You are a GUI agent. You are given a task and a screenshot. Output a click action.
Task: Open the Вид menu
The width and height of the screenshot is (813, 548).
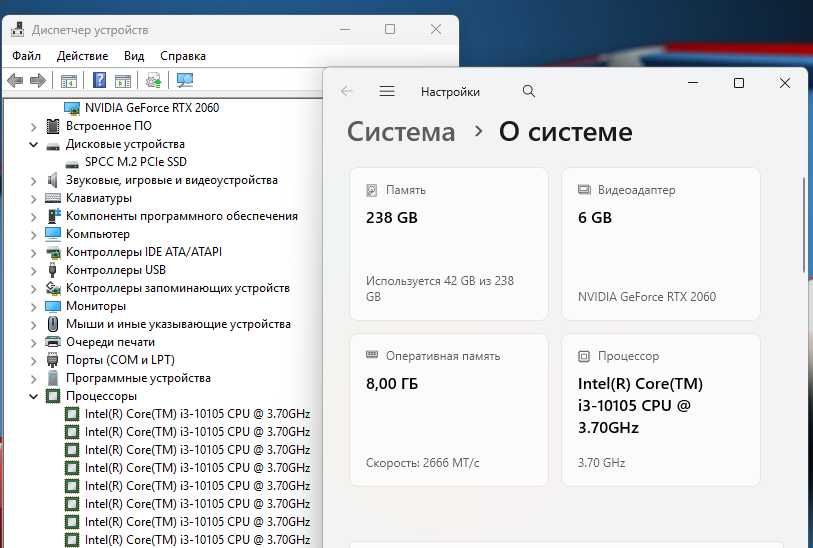click(x=134, y=55)
